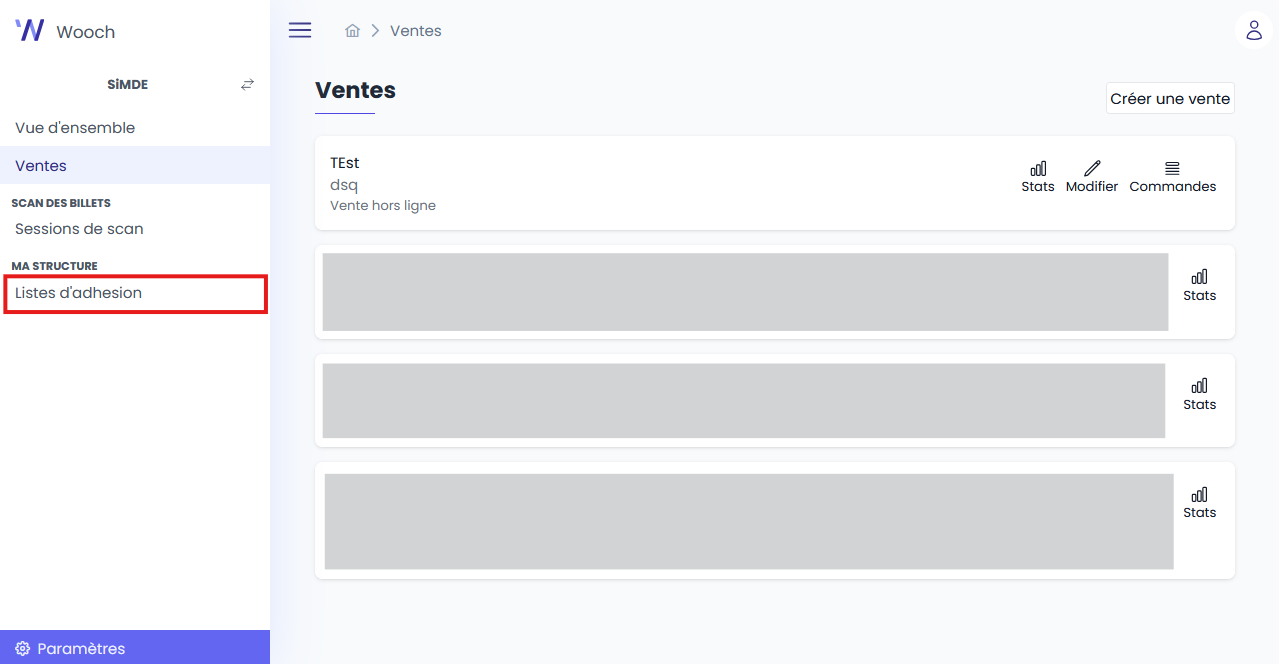
Task: Click the Wooch logo icon
Action: [x=30, y=30]
